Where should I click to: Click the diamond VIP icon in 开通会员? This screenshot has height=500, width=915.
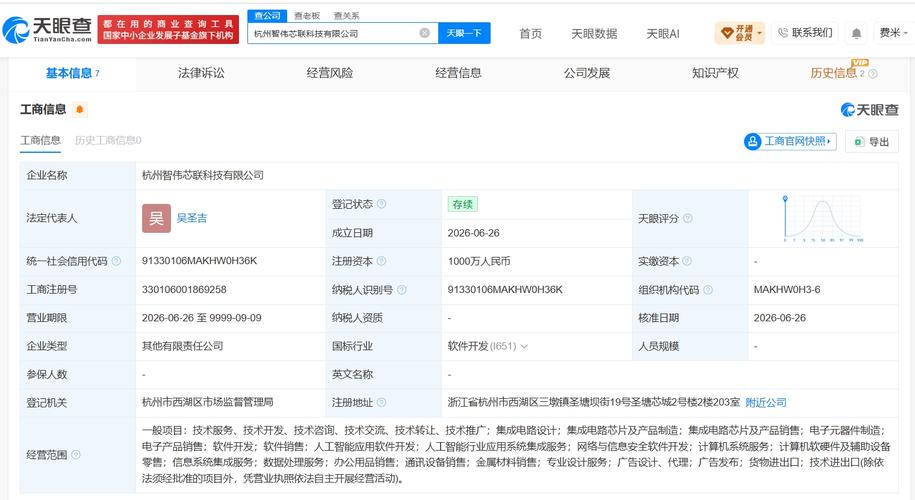tap(727, 33)
